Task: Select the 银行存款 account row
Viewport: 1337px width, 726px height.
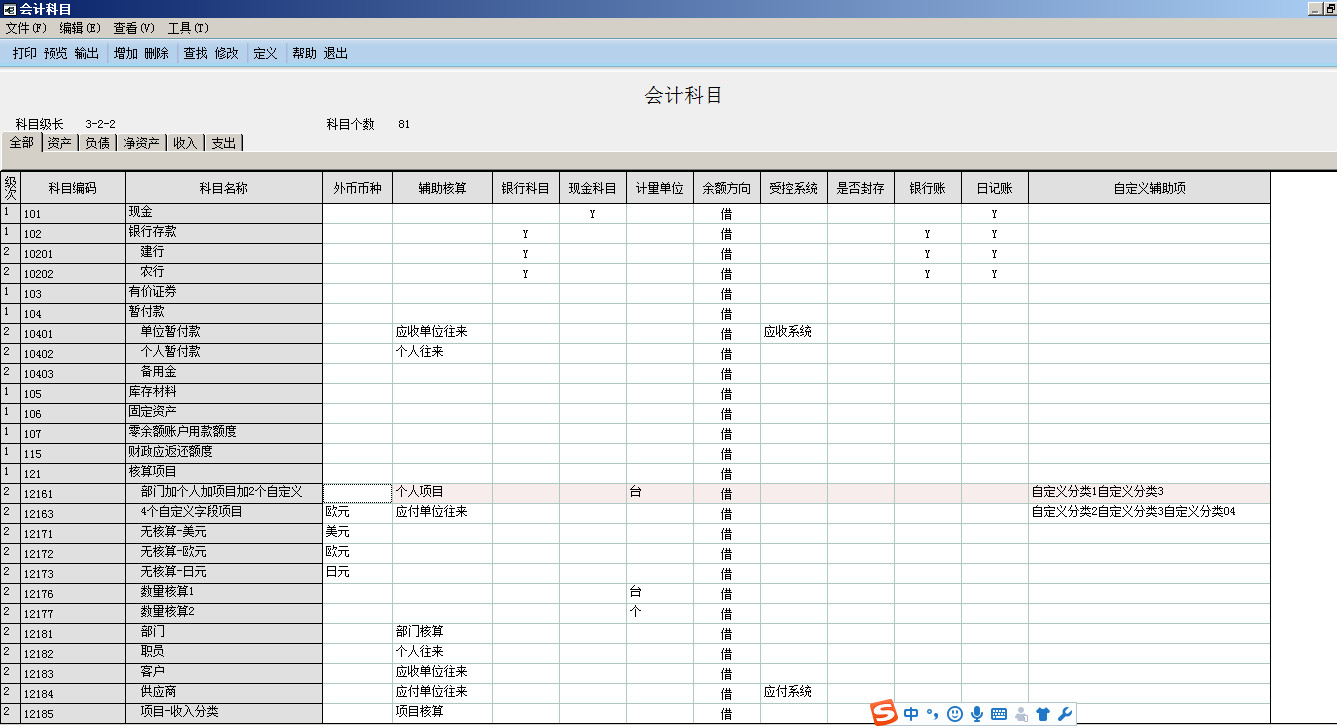Action: [152, 232]
